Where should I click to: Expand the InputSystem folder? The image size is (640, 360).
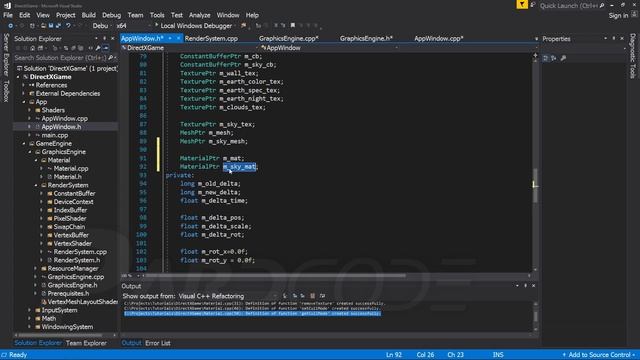coord(30,310)
